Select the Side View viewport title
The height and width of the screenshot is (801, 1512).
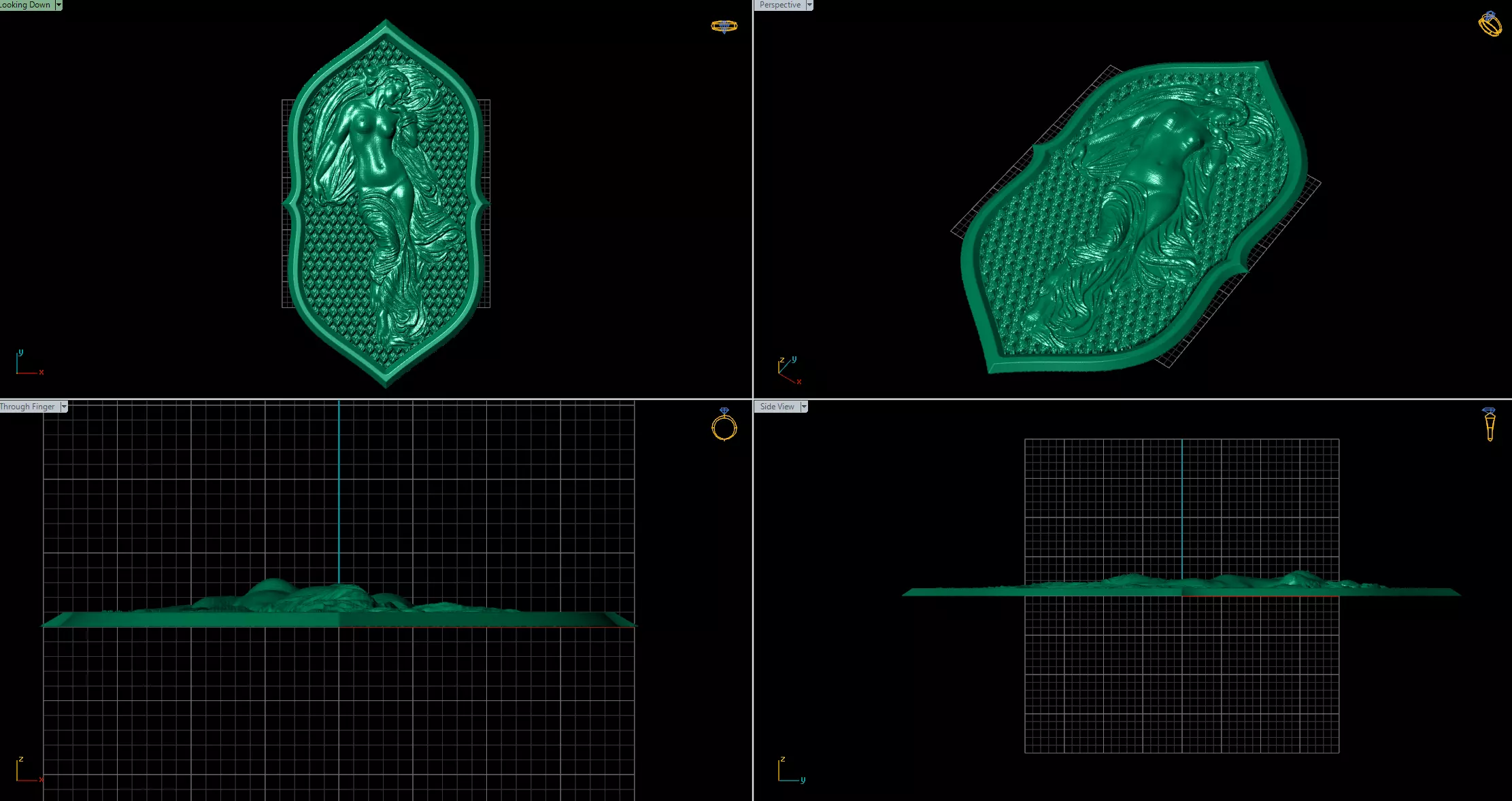click(x=777, y=407)
